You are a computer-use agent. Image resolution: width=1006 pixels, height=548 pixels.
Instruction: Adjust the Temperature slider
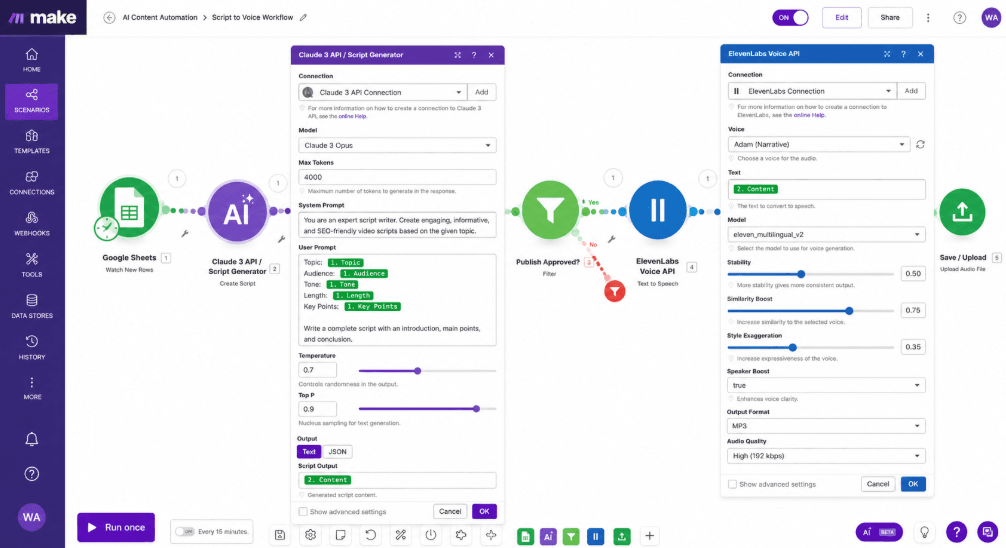[x=418, y=370]
